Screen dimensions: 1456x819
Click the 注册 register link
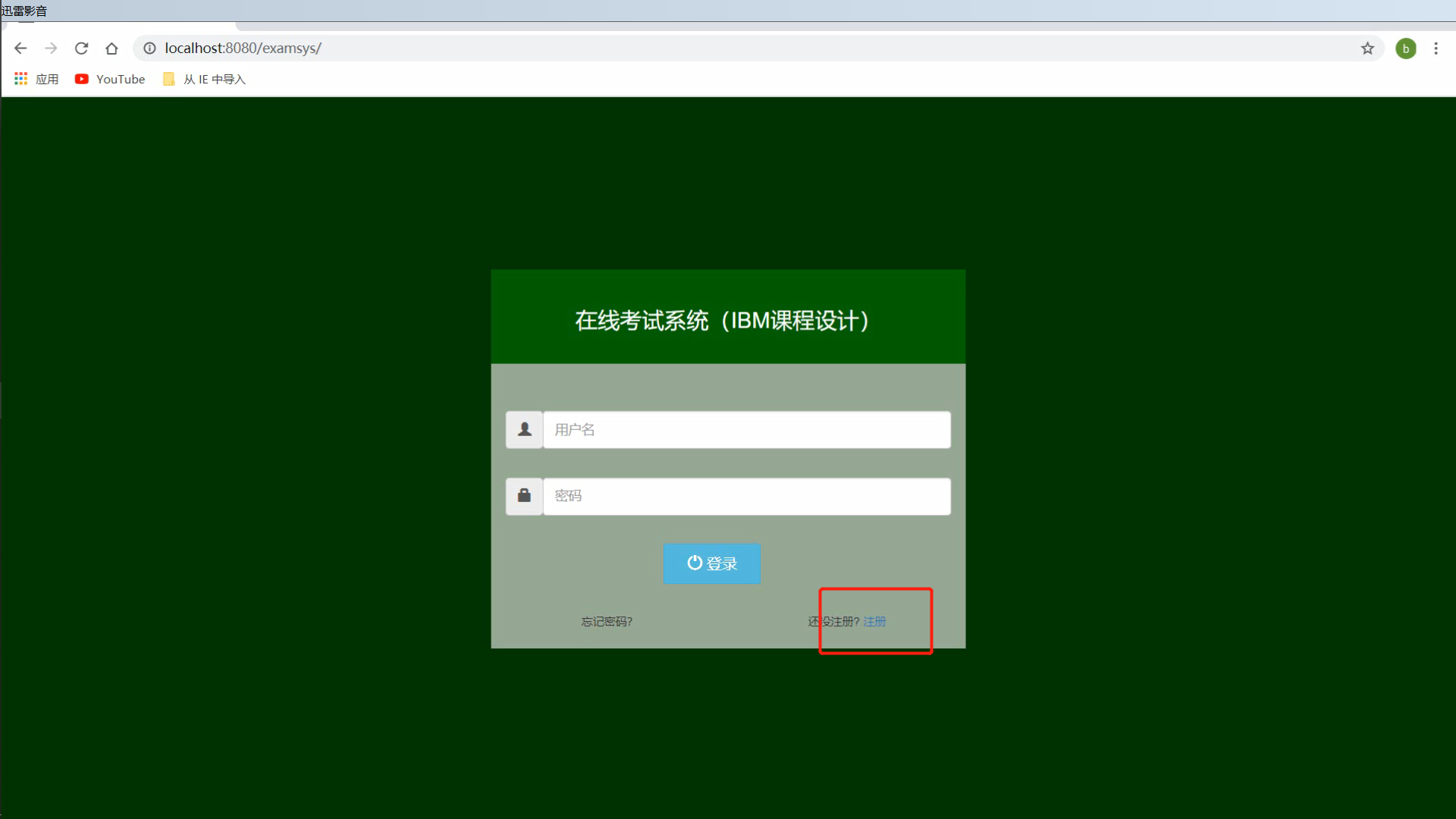[x=874, y=622]
